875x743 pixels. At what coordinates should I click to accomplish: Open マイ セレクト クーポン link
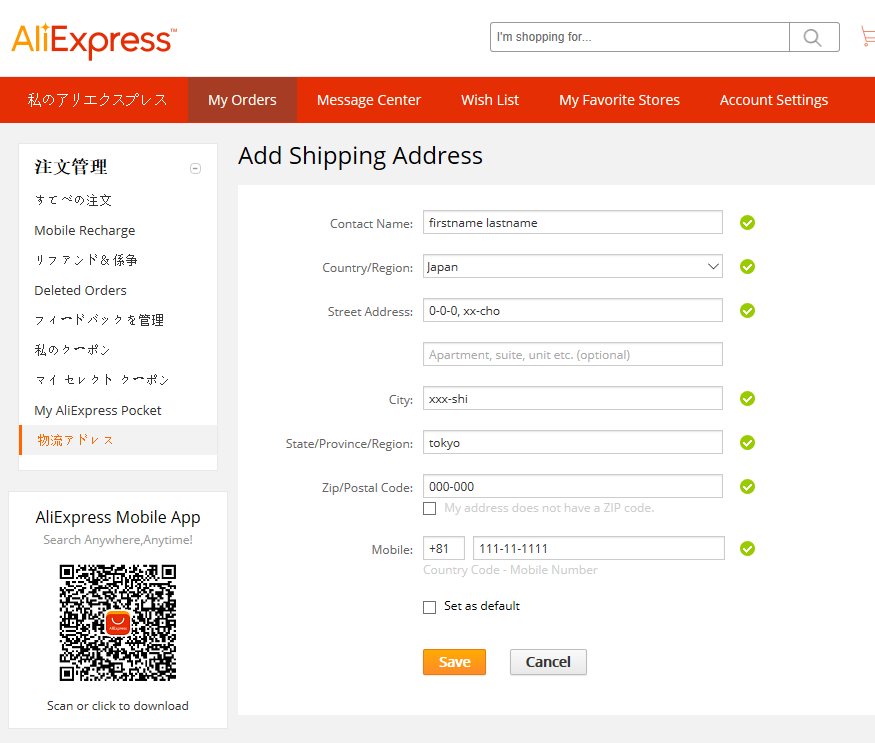tap(102, 380)
